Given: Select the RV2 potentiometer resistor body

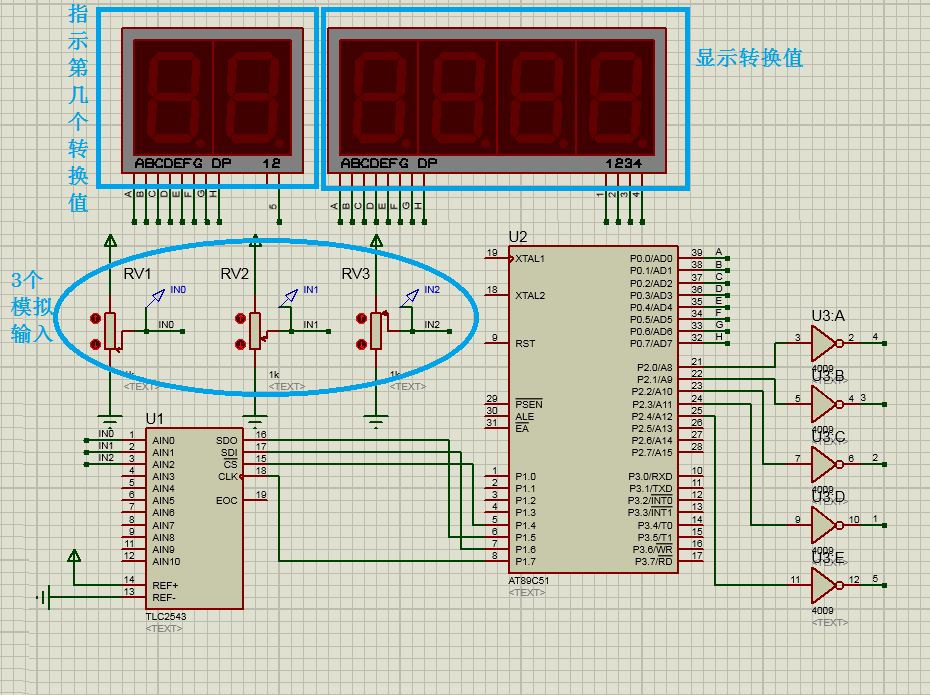Looking at the screenshot, I should [x=255, y=331].
